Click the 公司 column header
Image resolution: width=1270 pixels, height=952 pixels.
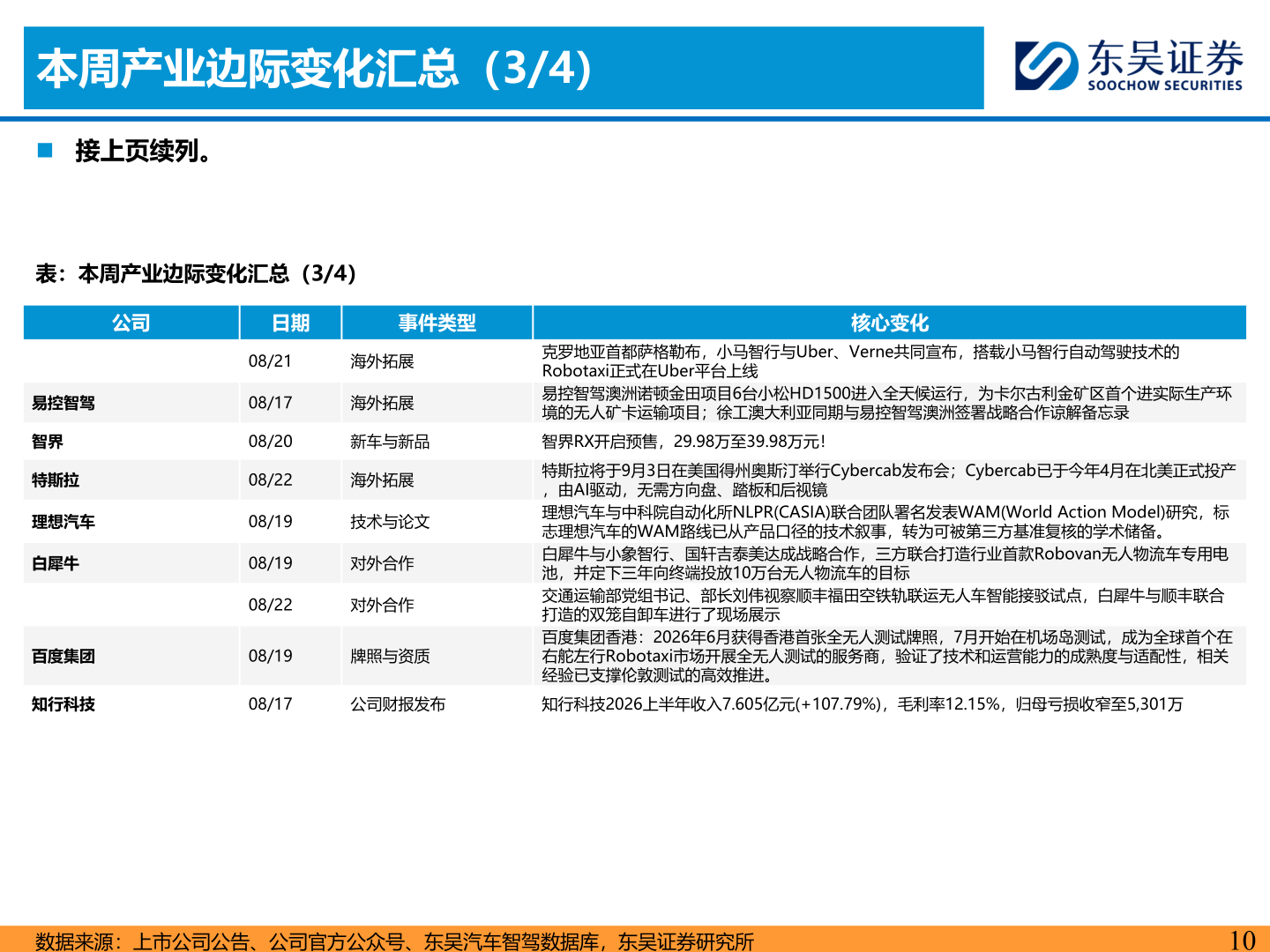click(131, 323)
